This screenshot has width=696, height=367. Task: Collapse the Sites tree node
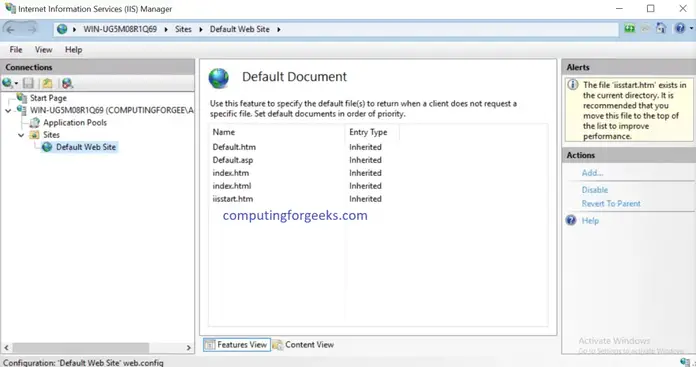coord(21,135)
